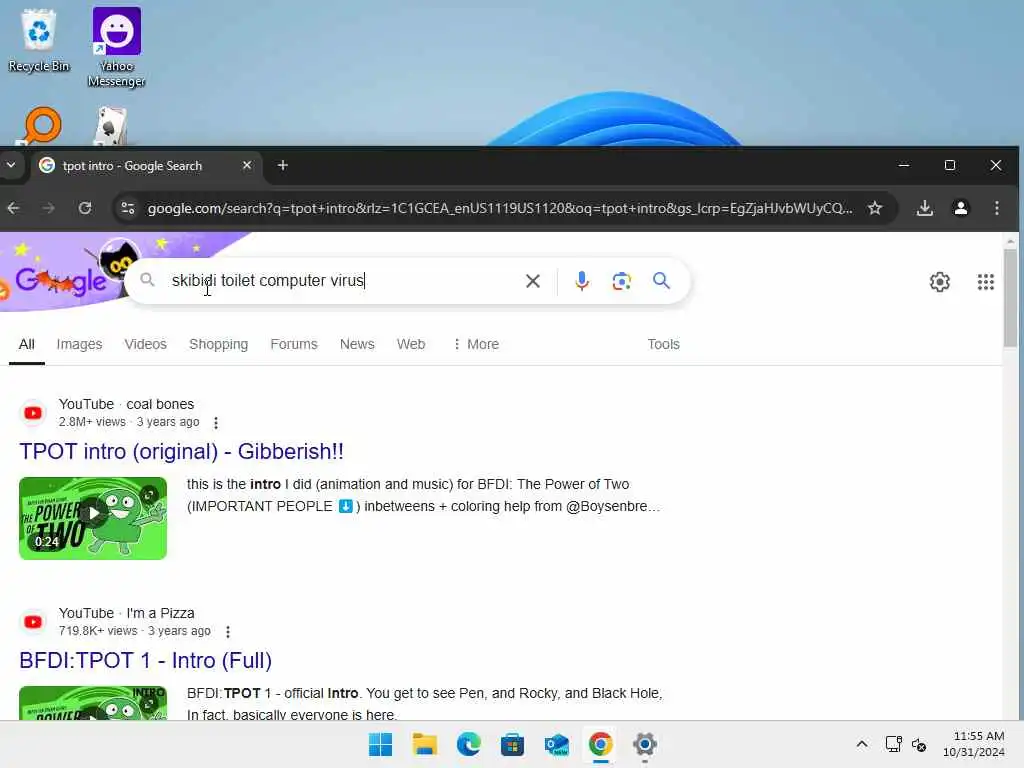Show hidden system tray icons
1024x768 pixels.
click(861, 744)
